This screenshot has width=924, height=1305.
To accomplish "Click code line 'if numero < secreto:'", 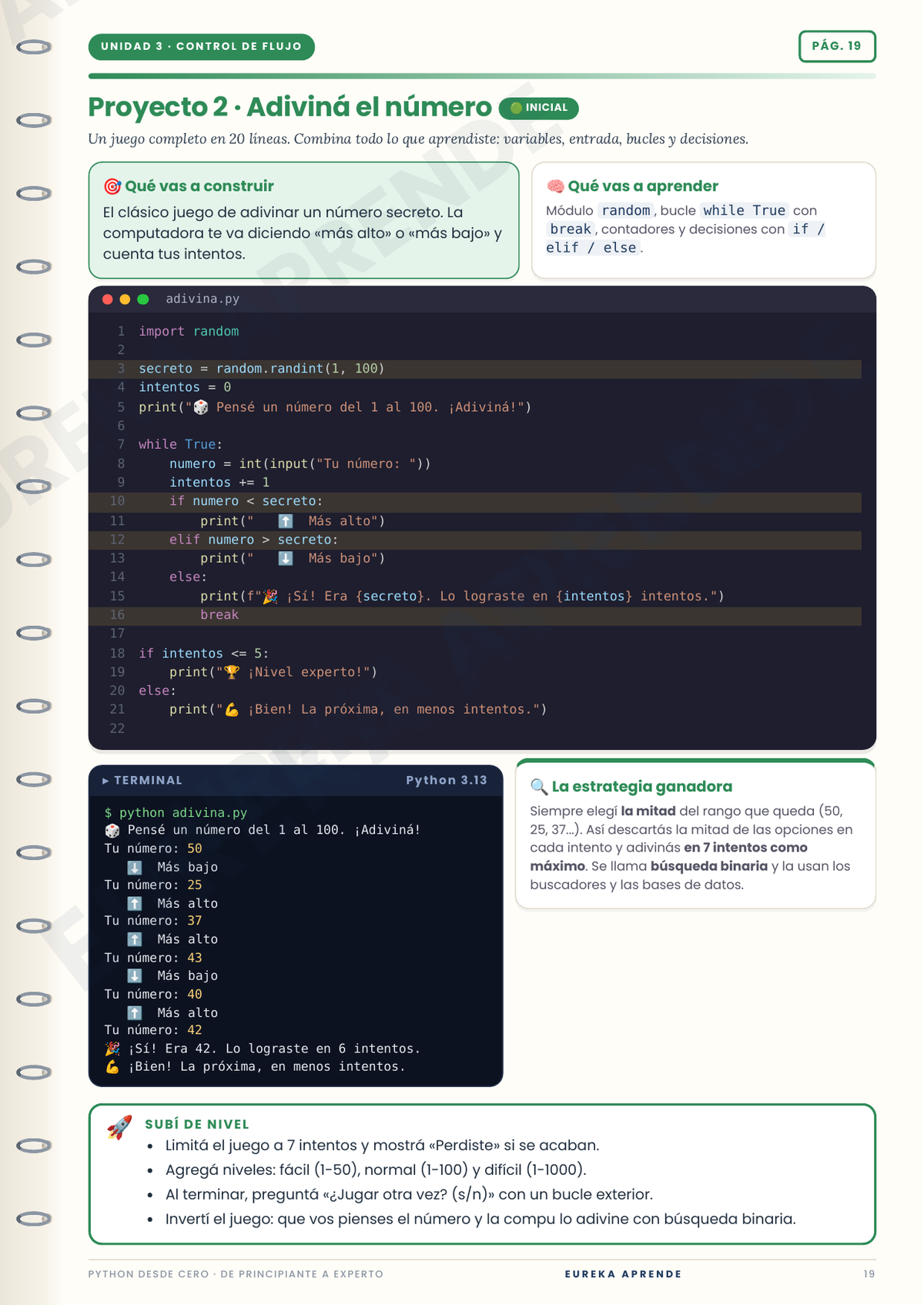I will coord(246,502).
